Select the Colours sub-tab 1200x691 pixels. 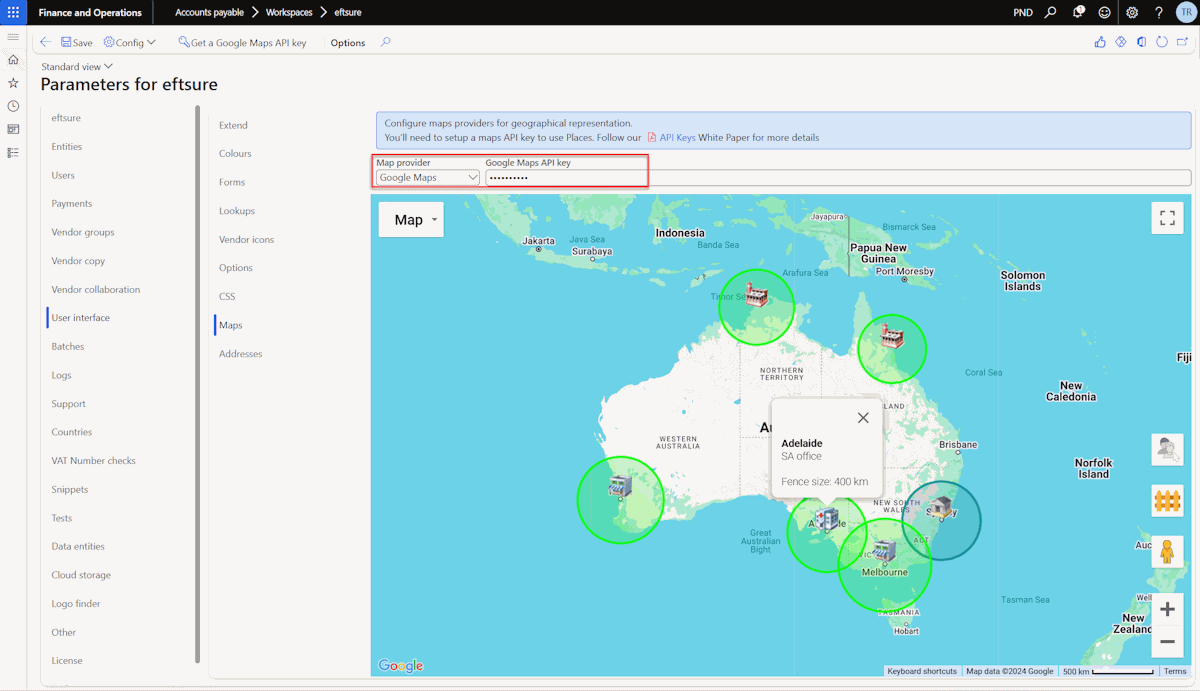235,154
